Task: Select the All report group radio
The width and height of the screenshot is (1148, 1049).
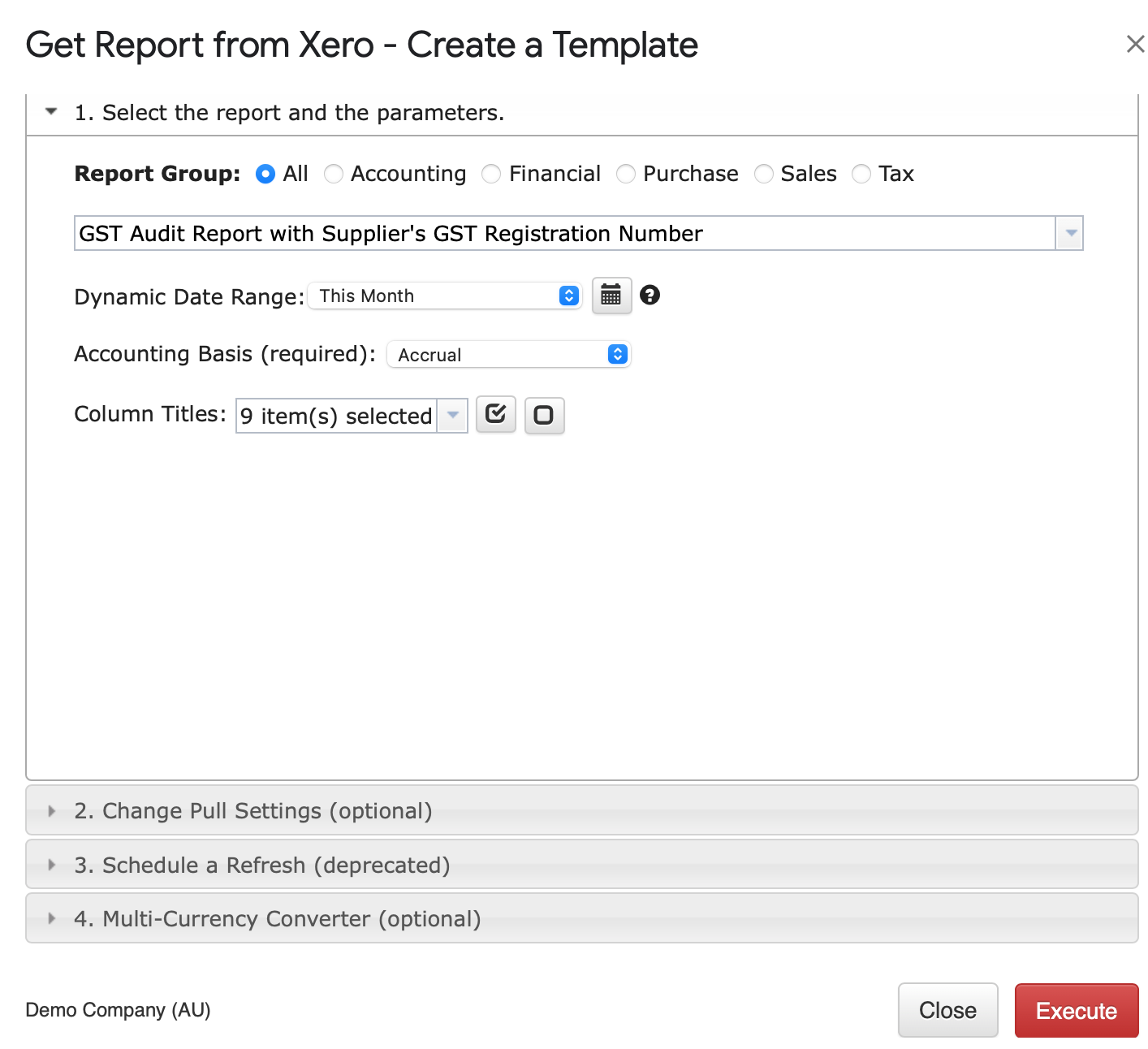Action: [265, 174]
